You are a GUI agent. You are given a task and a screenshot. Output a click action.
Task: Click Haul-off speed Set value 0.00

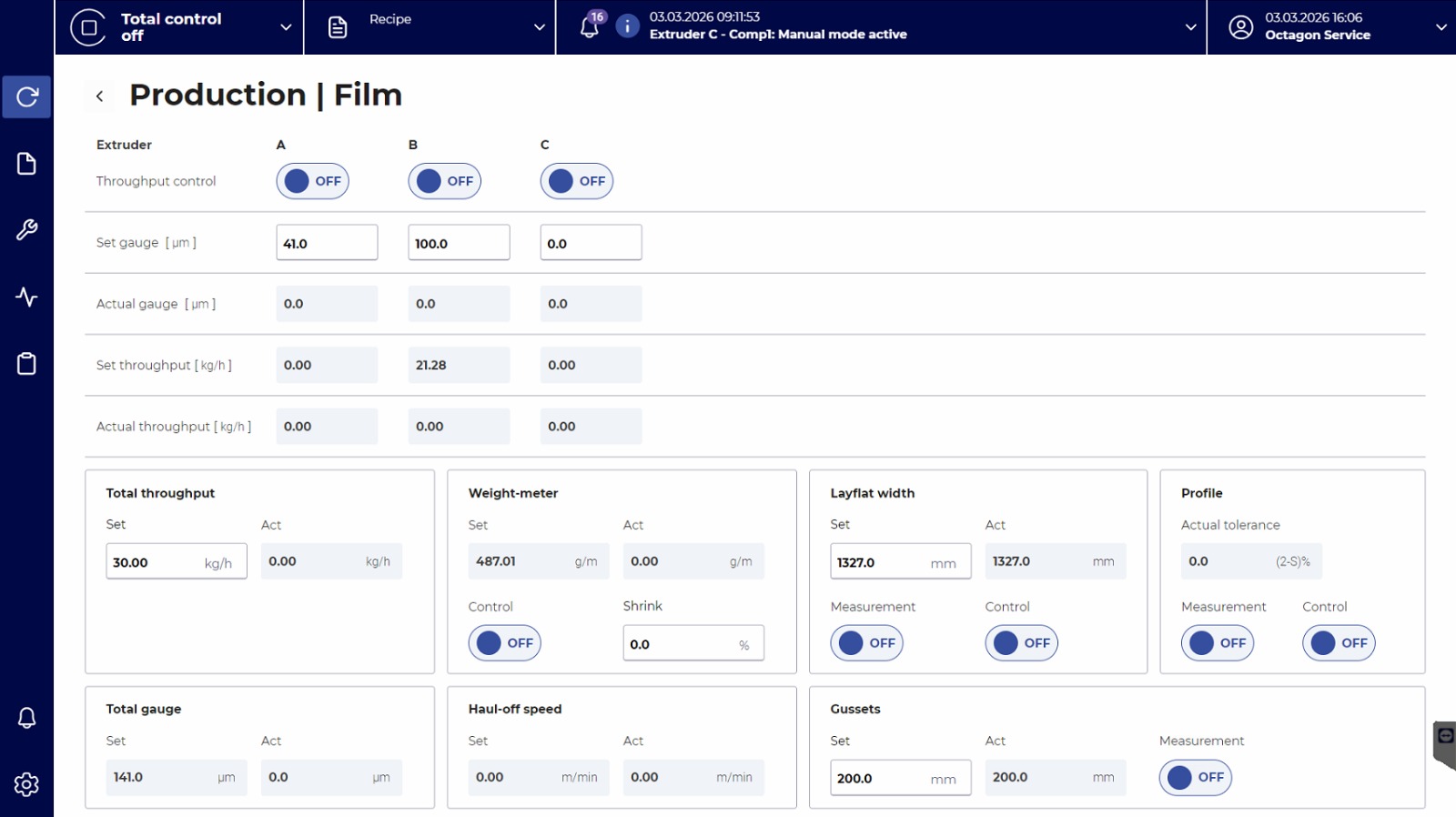click(x=539, y=778)
